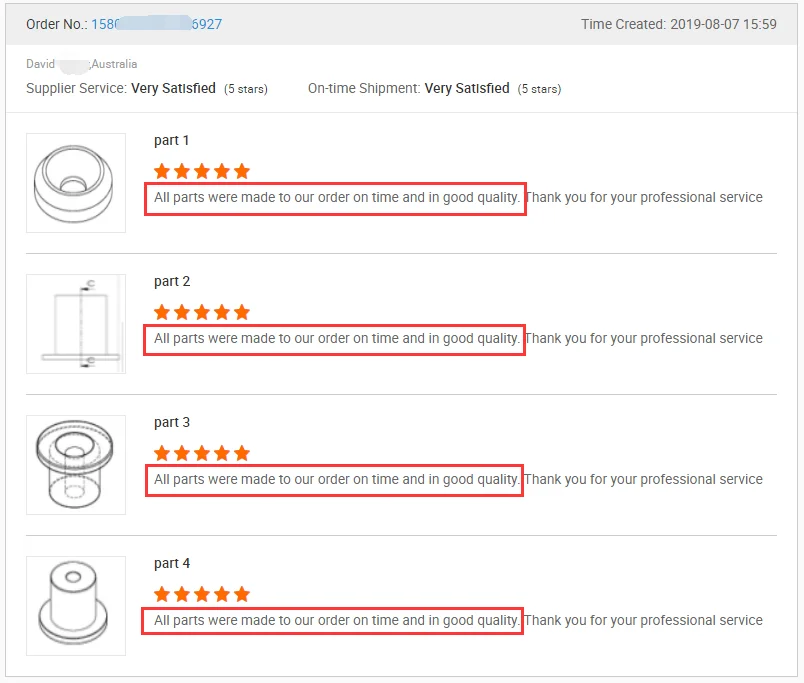Viewport: 804px width, 683px height.
Task: Click the star rating under part 1
Action: pyautogui.click(x=202, y=171)
